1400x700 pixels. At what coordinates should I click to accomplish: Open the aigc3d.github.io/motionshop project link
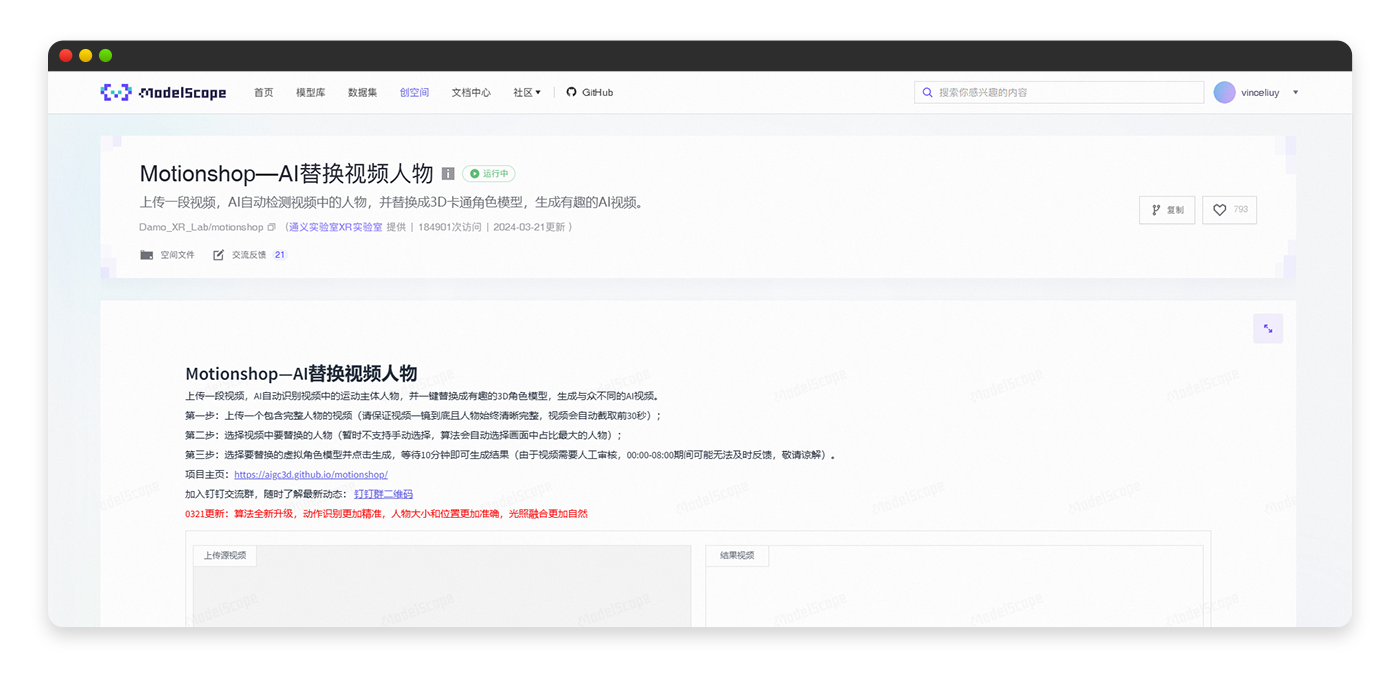point(310,474)
